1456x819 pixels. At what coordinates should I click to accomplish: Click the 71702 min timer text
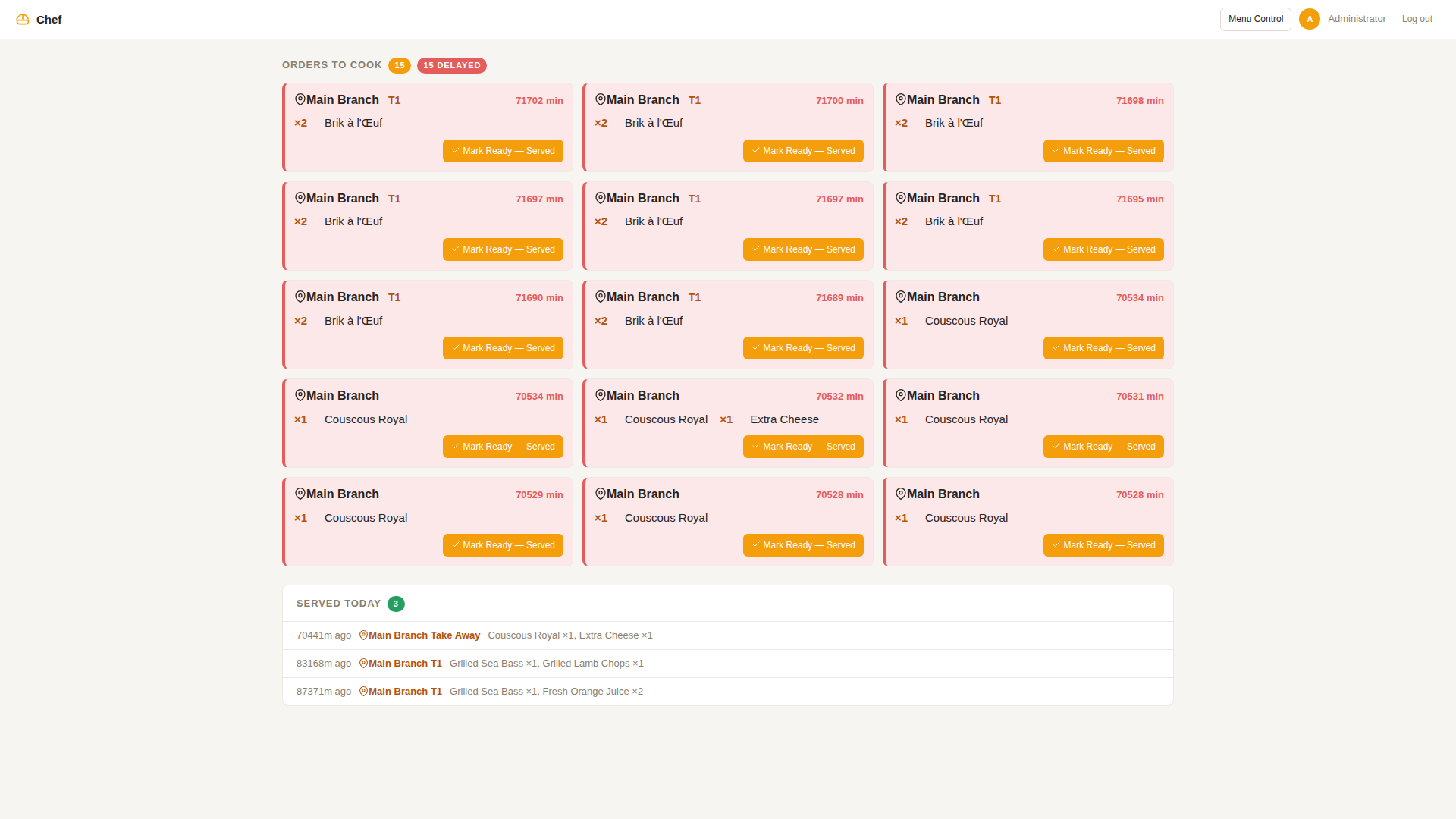coord(539,100)
